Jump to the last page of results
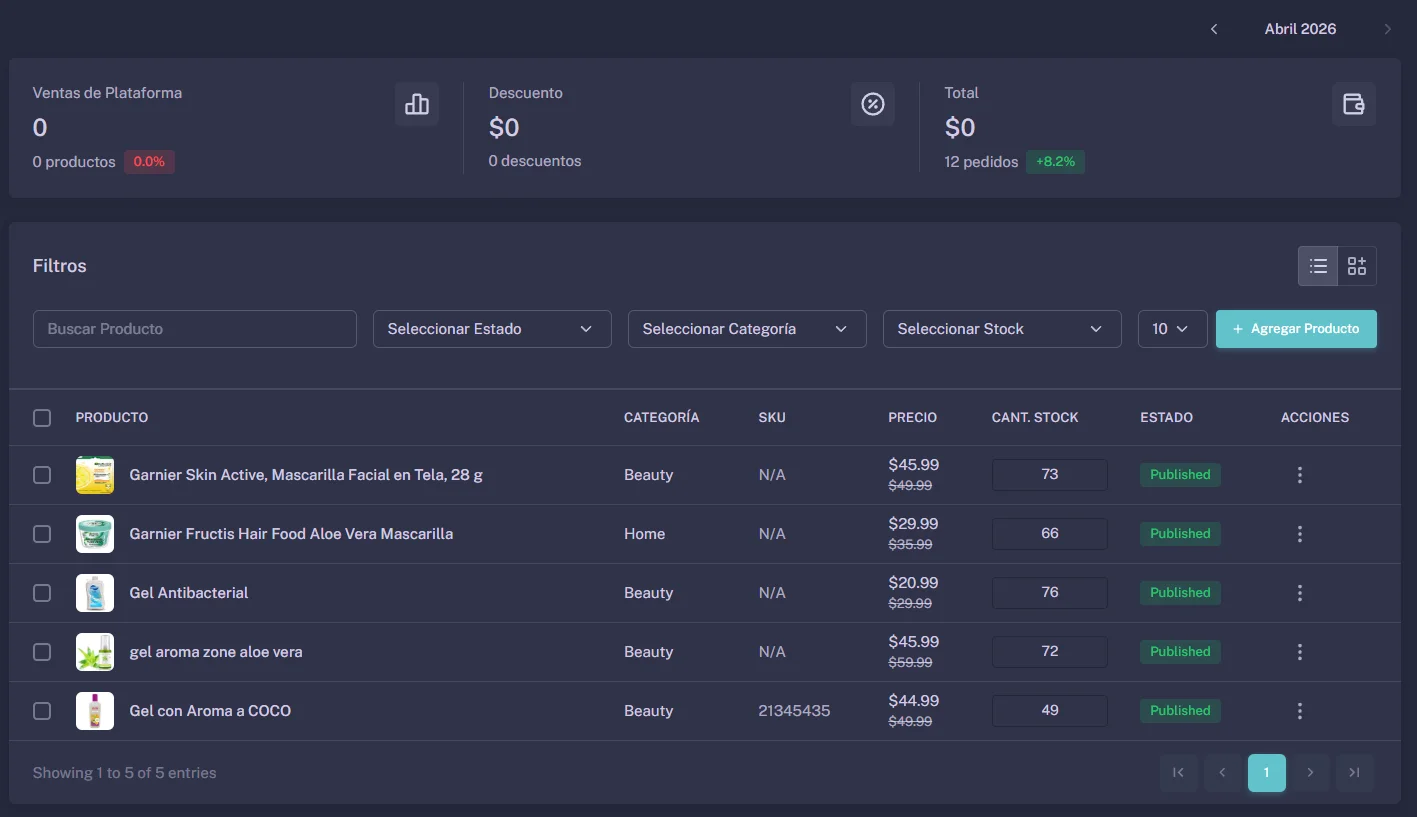Viewport: 1417px width, 817px height. click(1355, 773)
